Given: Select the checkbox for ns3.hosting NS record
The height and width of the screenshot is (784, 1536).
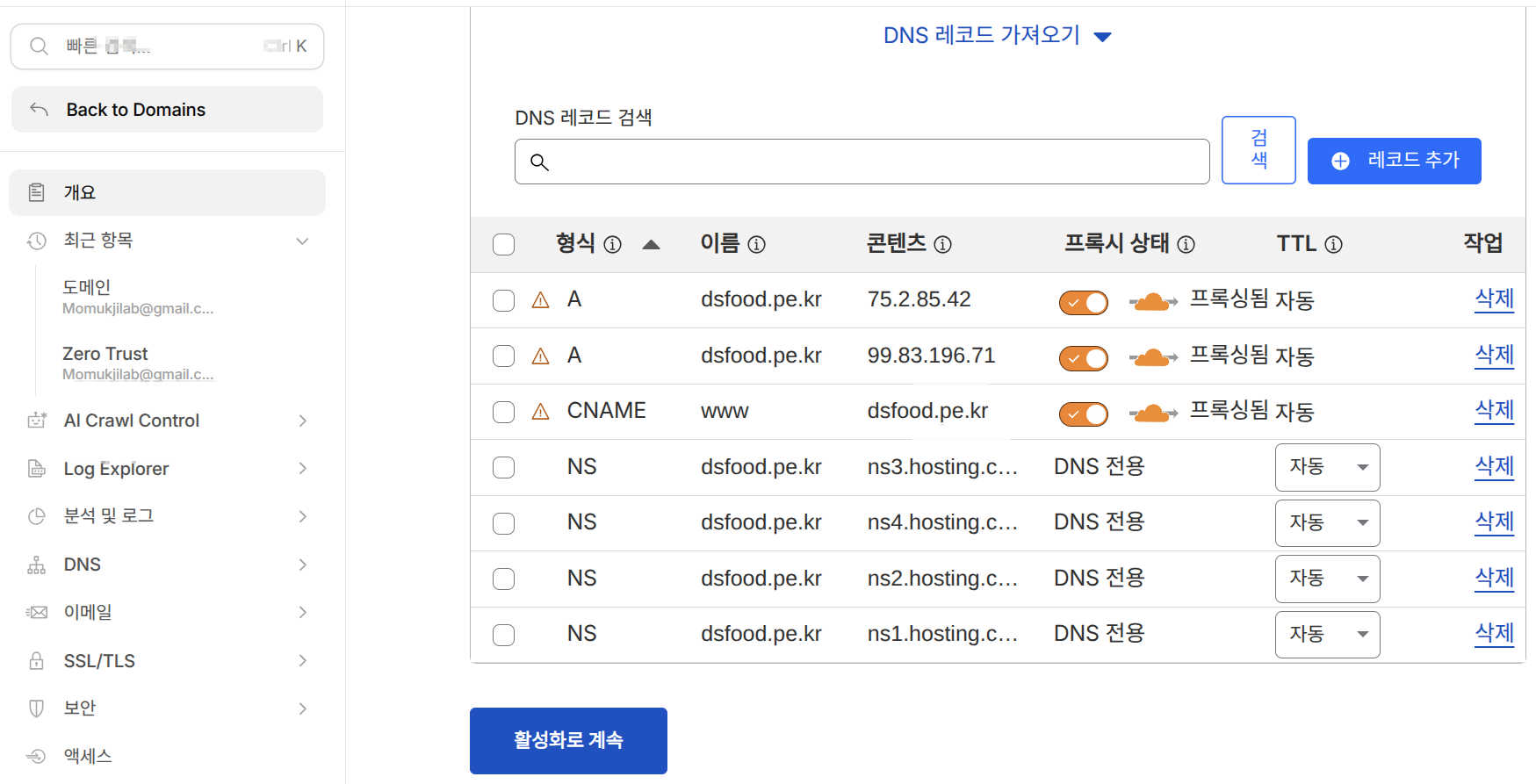Looking at the screenshot, I should (504, 468).
